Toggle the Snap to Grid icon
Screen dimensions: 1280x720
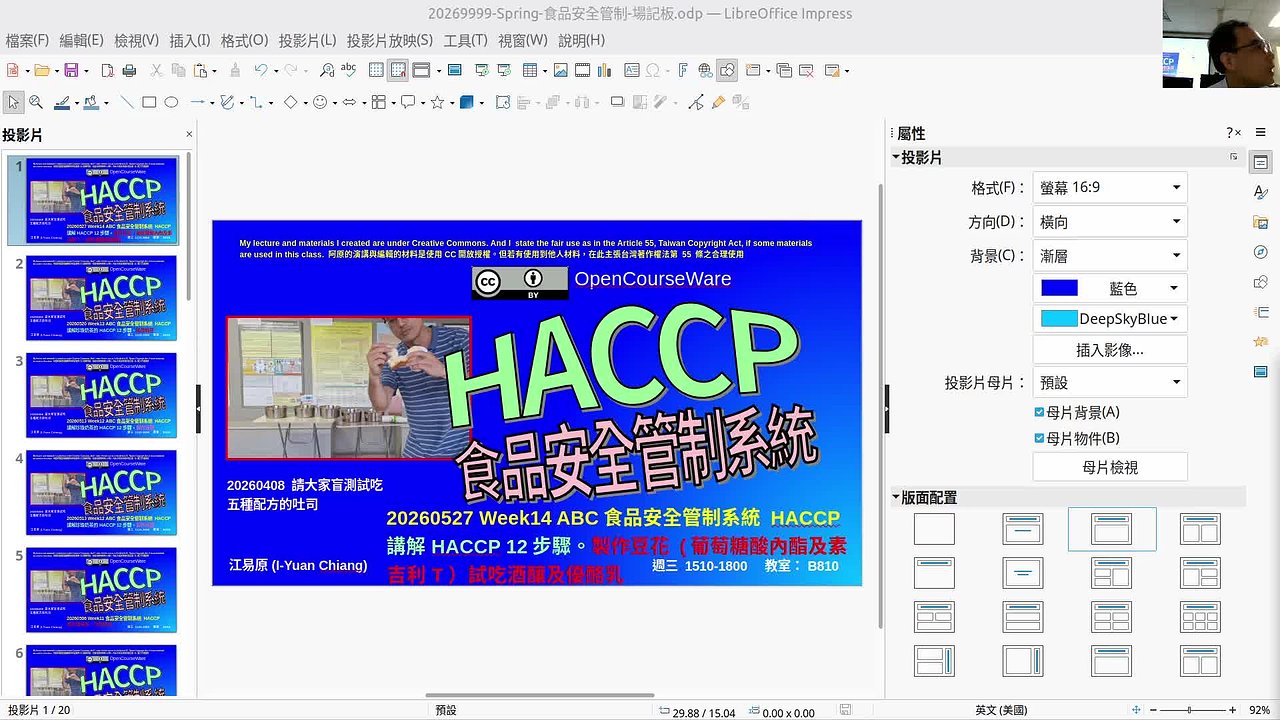coord(398,70)
